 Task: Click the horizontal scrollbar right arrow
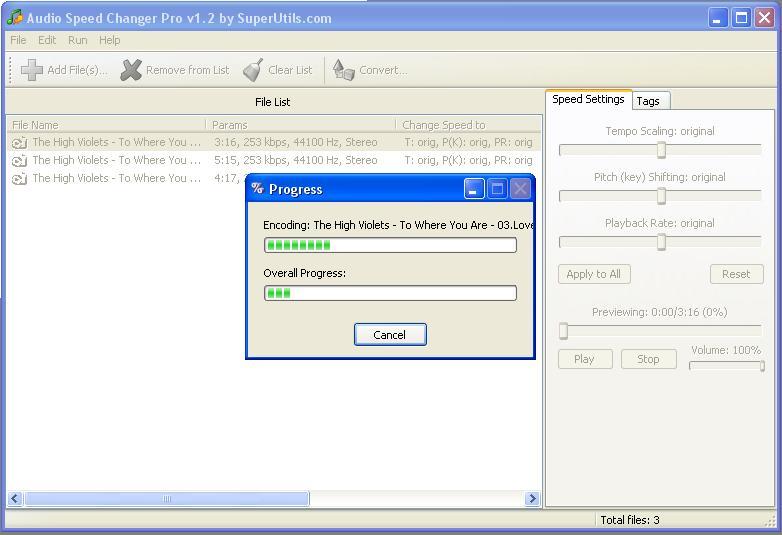tap(533, 499)
